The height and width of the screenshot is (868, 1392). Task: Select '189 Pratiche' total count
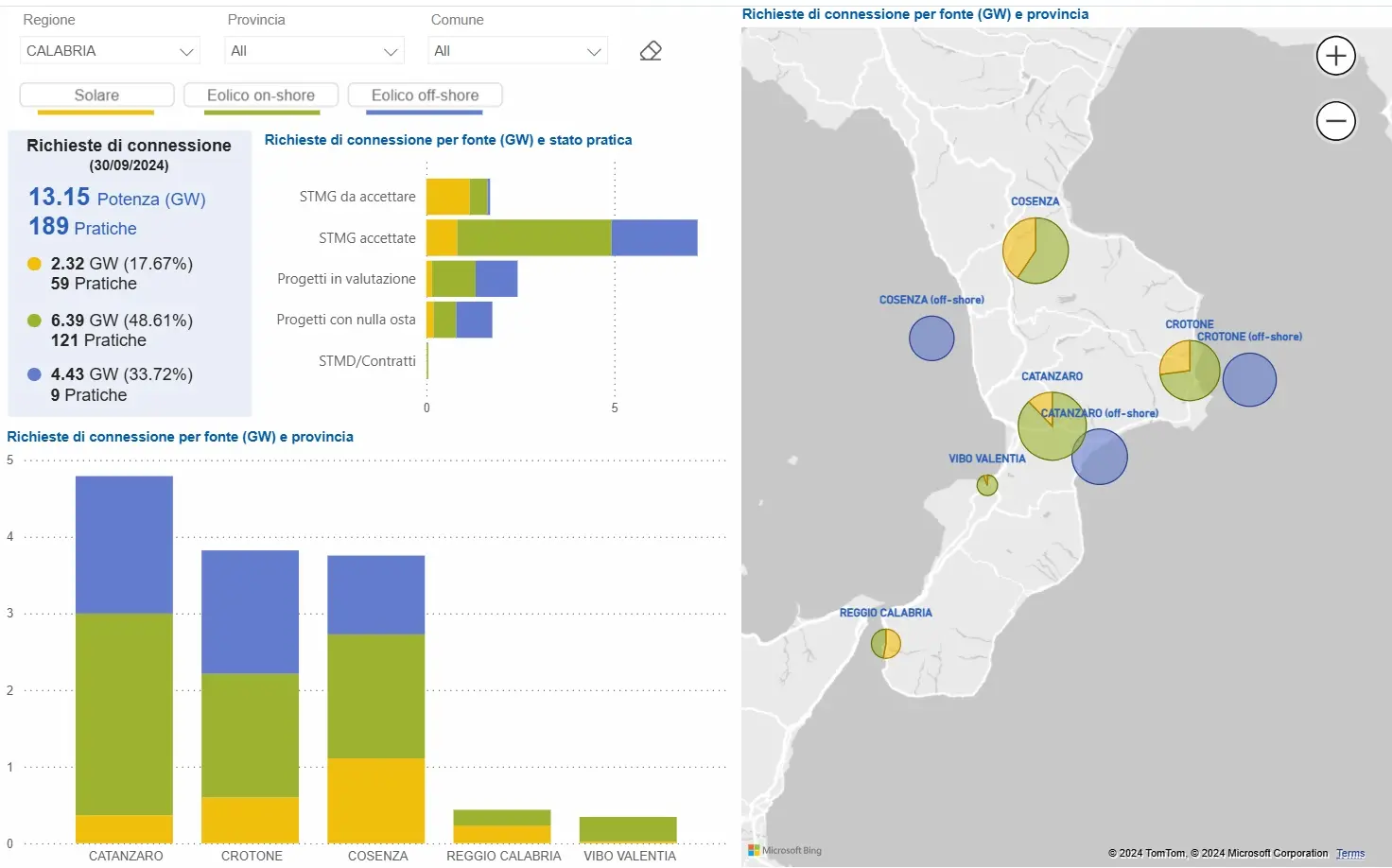[x=82, y=227]
